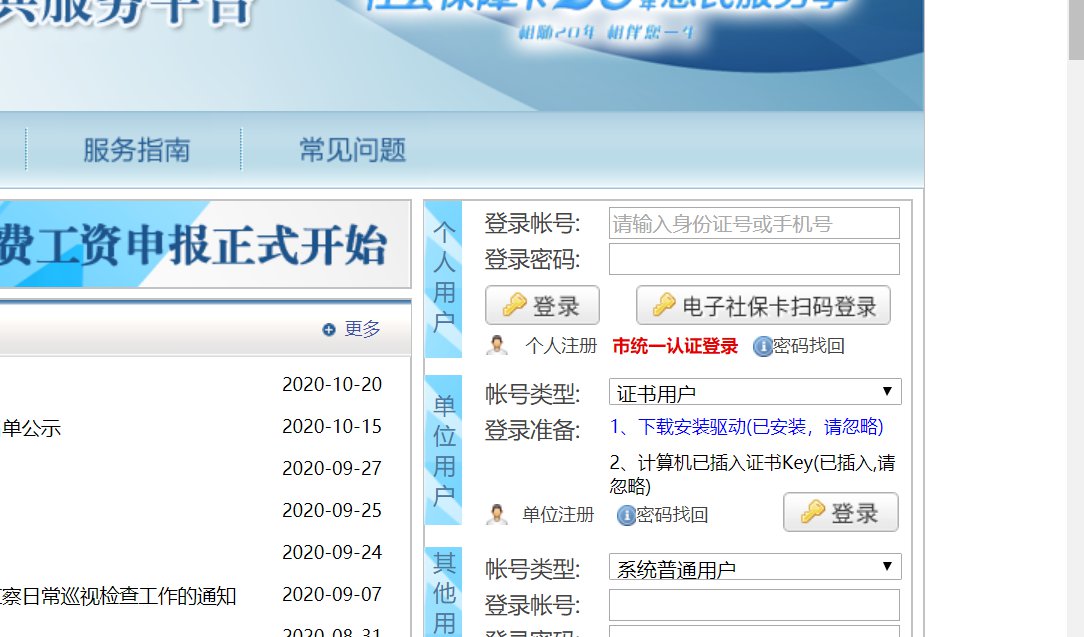This screenshot has height=637, width=1084.
Task: Click 密码找回 in the 单位用户 section
Action: (x=672, y=515)
